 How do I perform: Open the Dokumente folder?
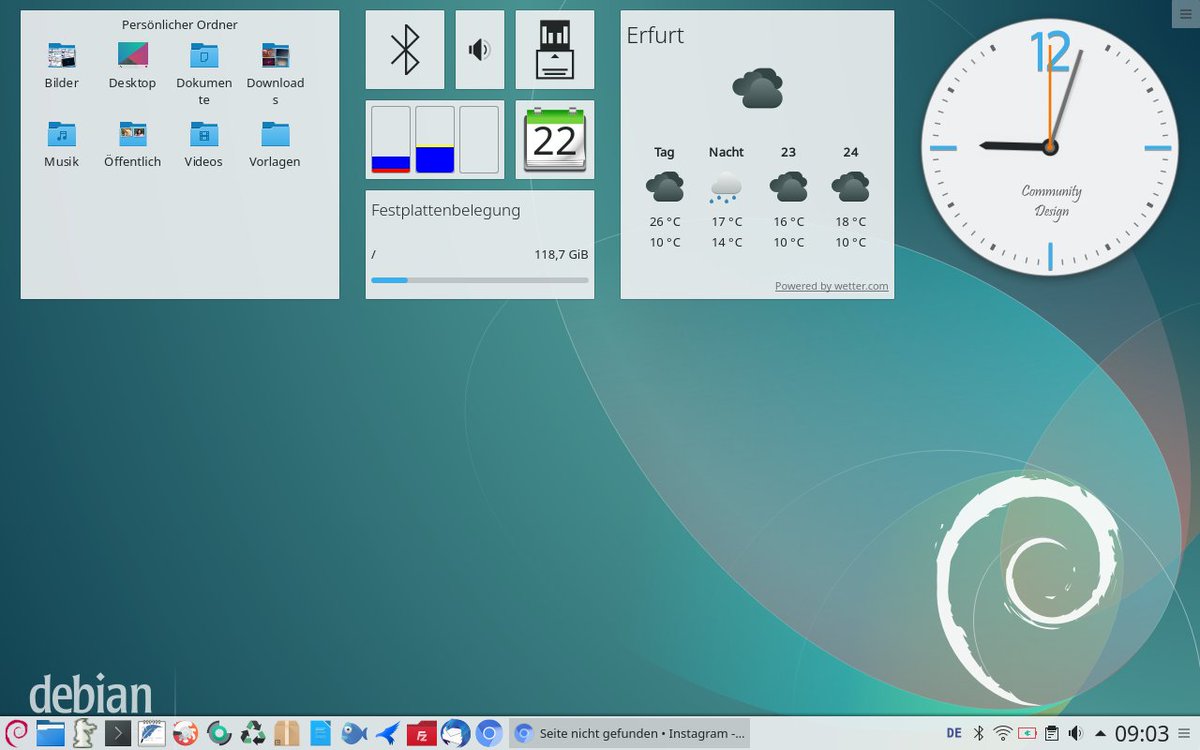pyautogui.click(x=204, y=74)
